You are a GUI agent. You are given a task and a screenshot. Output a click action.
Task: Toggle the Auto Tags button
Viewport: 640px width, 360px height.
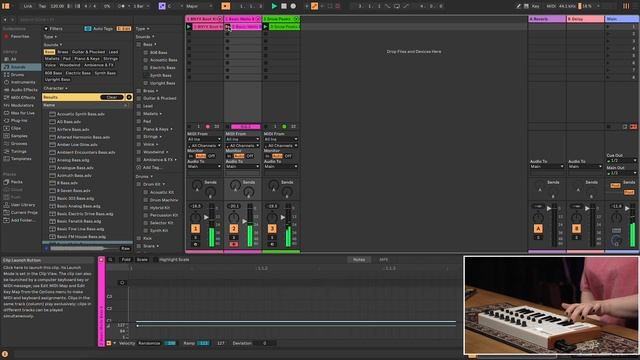point(98,29)
